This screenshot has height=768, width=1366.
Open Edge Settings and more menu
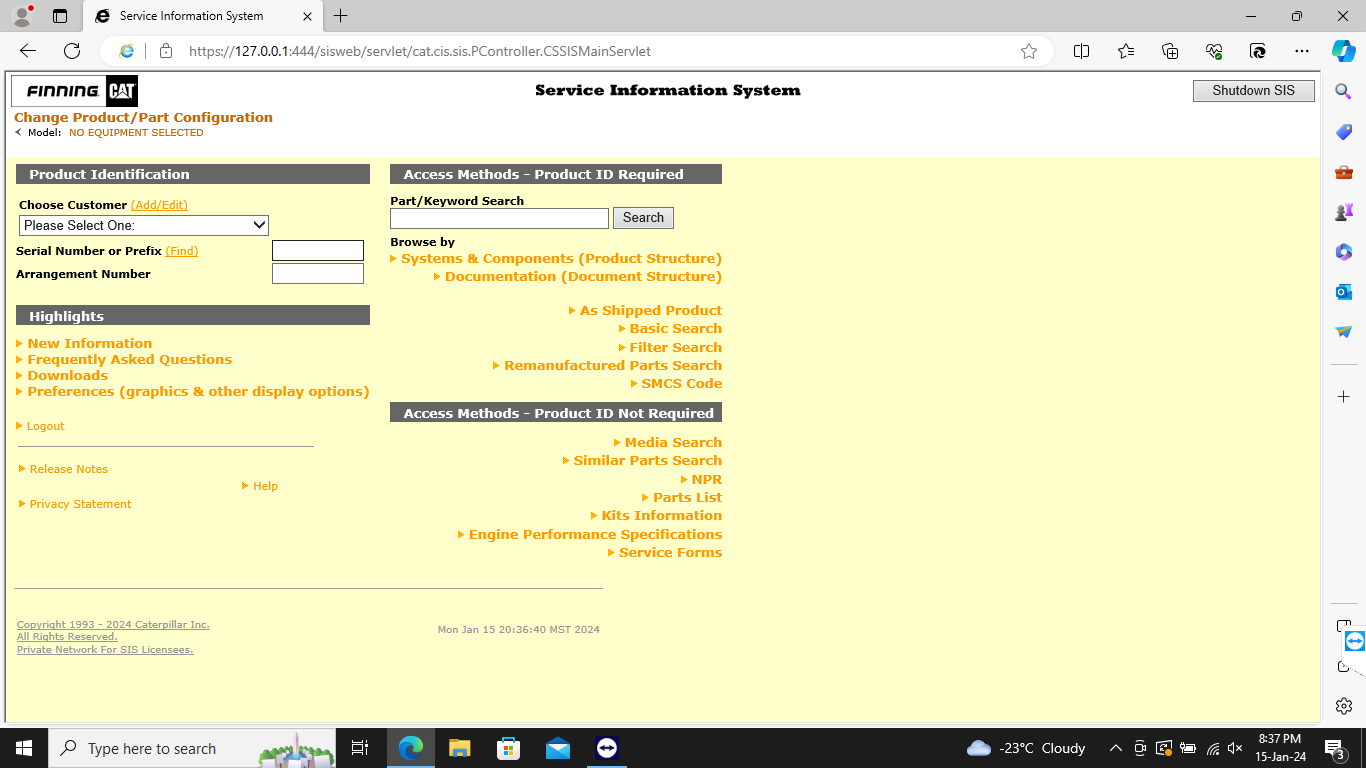[x=1301, y=51]
